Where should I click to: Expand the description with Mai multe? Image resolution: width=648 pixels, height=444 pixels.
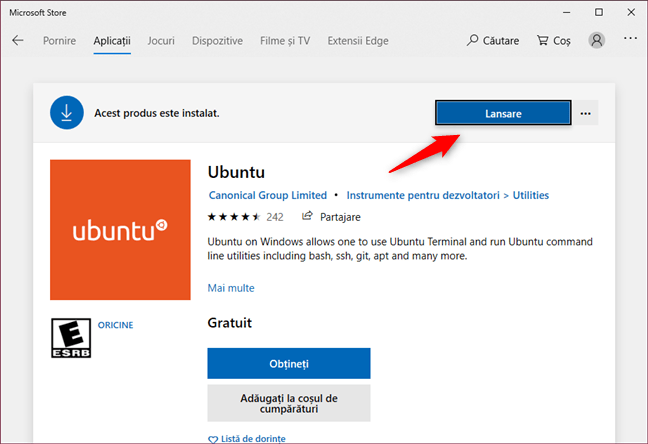click(231, 288)
